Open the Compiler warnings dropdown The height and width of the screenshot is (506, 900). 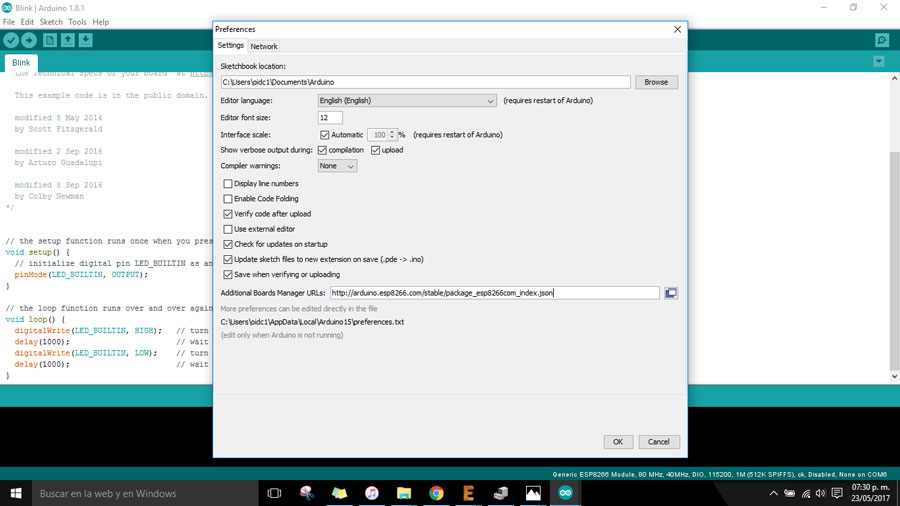tap(338, 166)
